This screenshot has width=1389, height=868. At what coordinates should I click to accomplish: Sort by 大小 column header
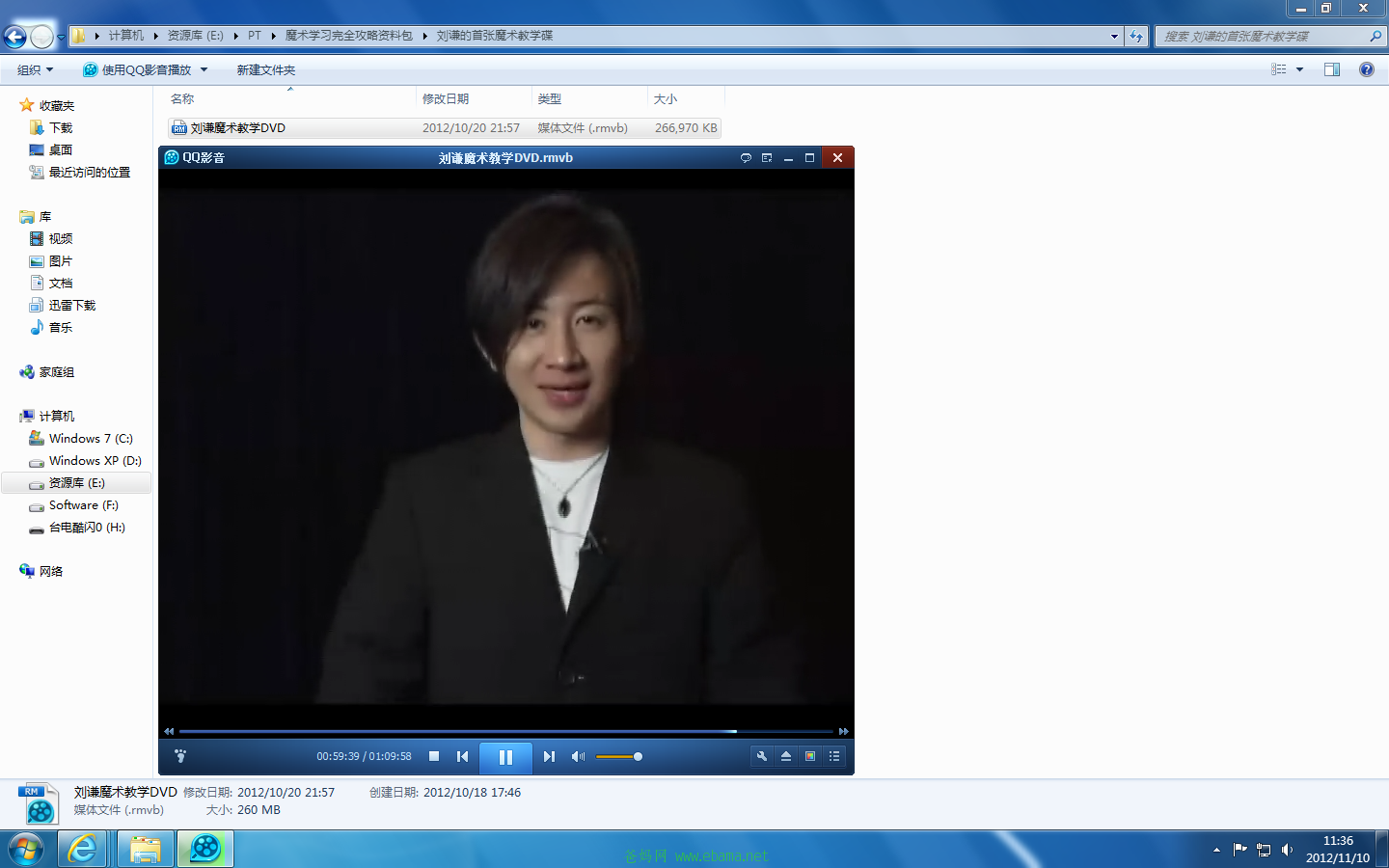(x=666, y=98)
